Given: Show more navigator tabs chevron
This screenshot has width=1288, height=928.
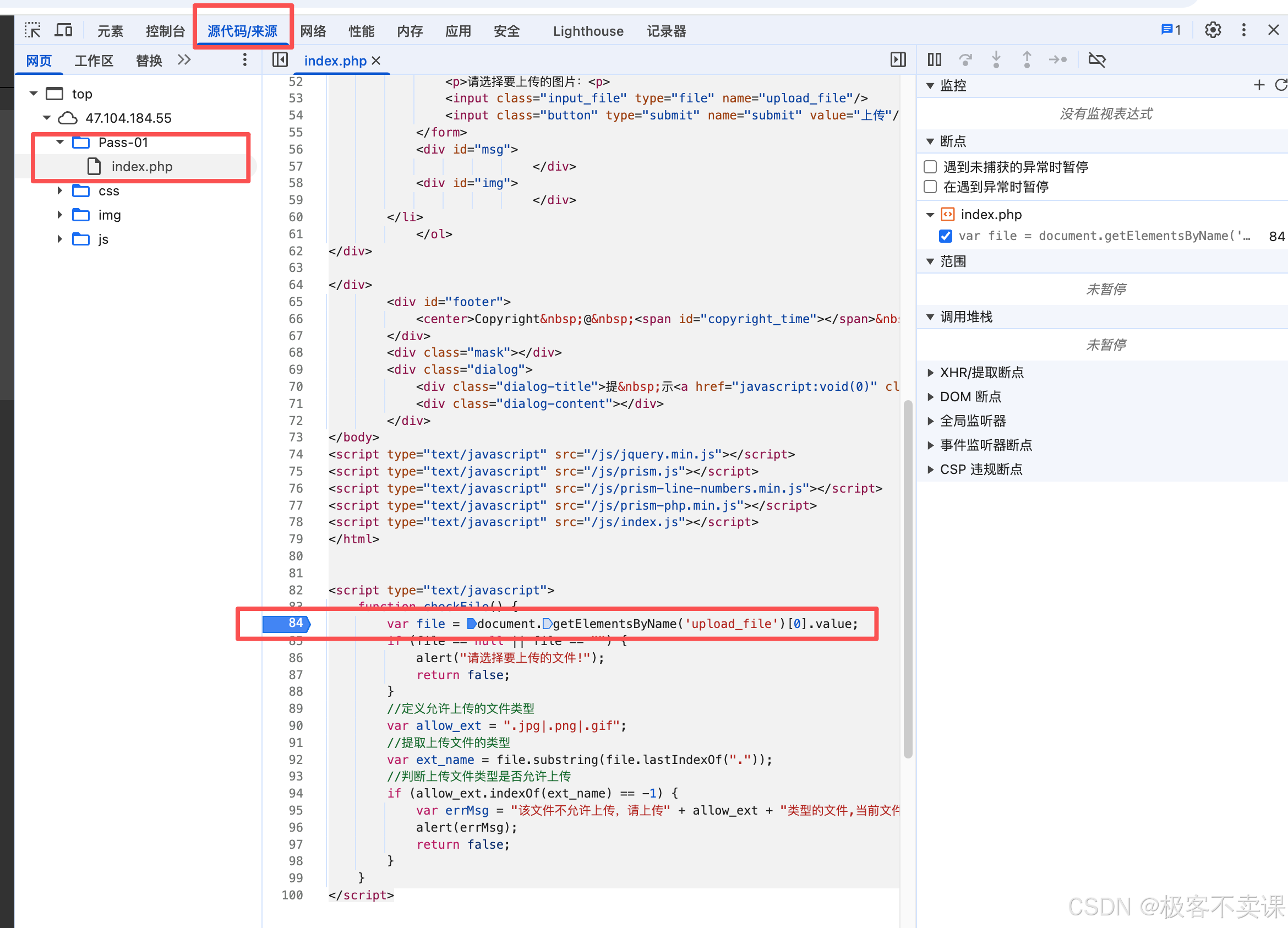Looking at the screenshot, I should point(184,59).
